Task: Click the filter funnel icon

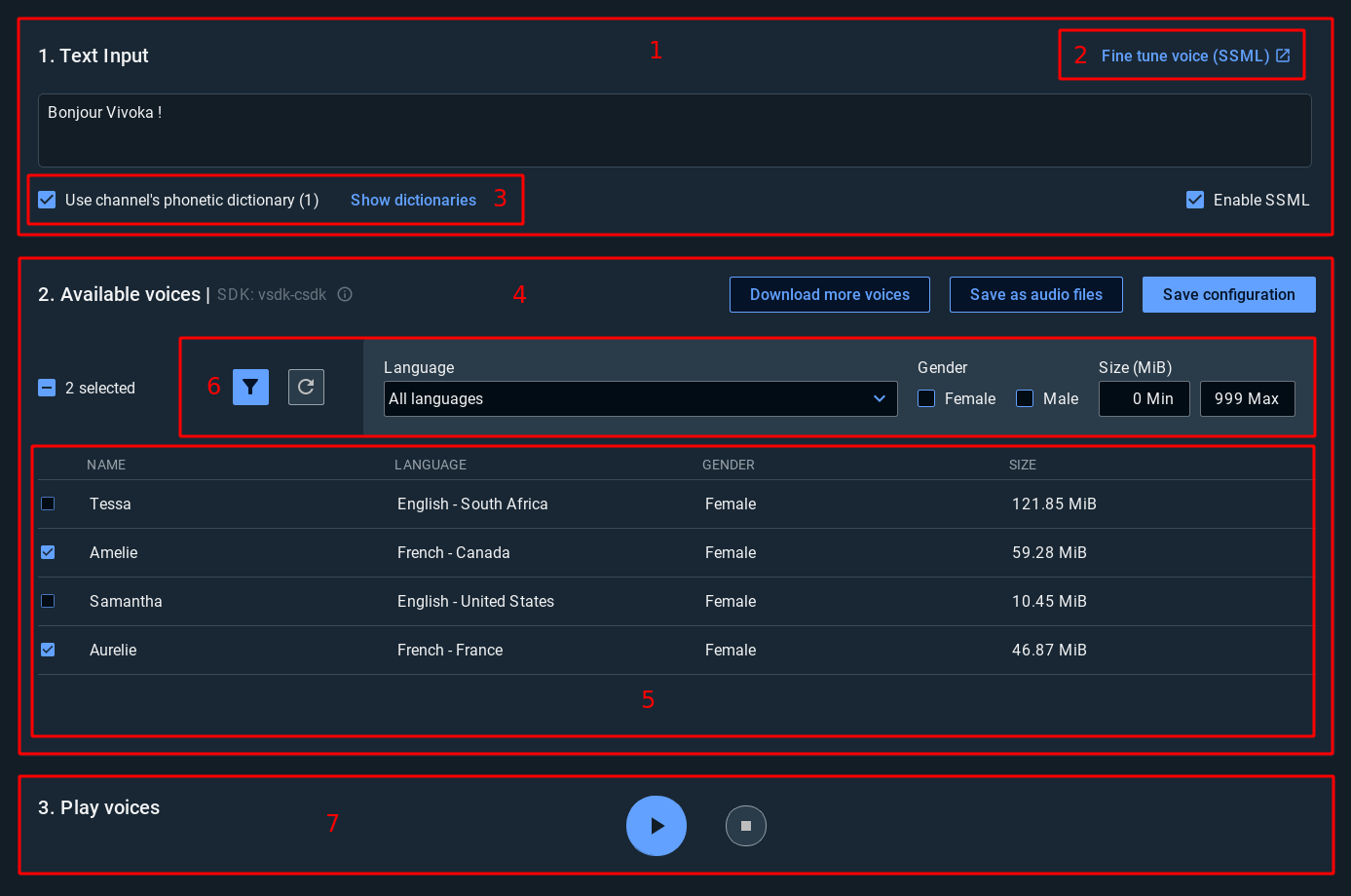Action: tap(250, 388)
